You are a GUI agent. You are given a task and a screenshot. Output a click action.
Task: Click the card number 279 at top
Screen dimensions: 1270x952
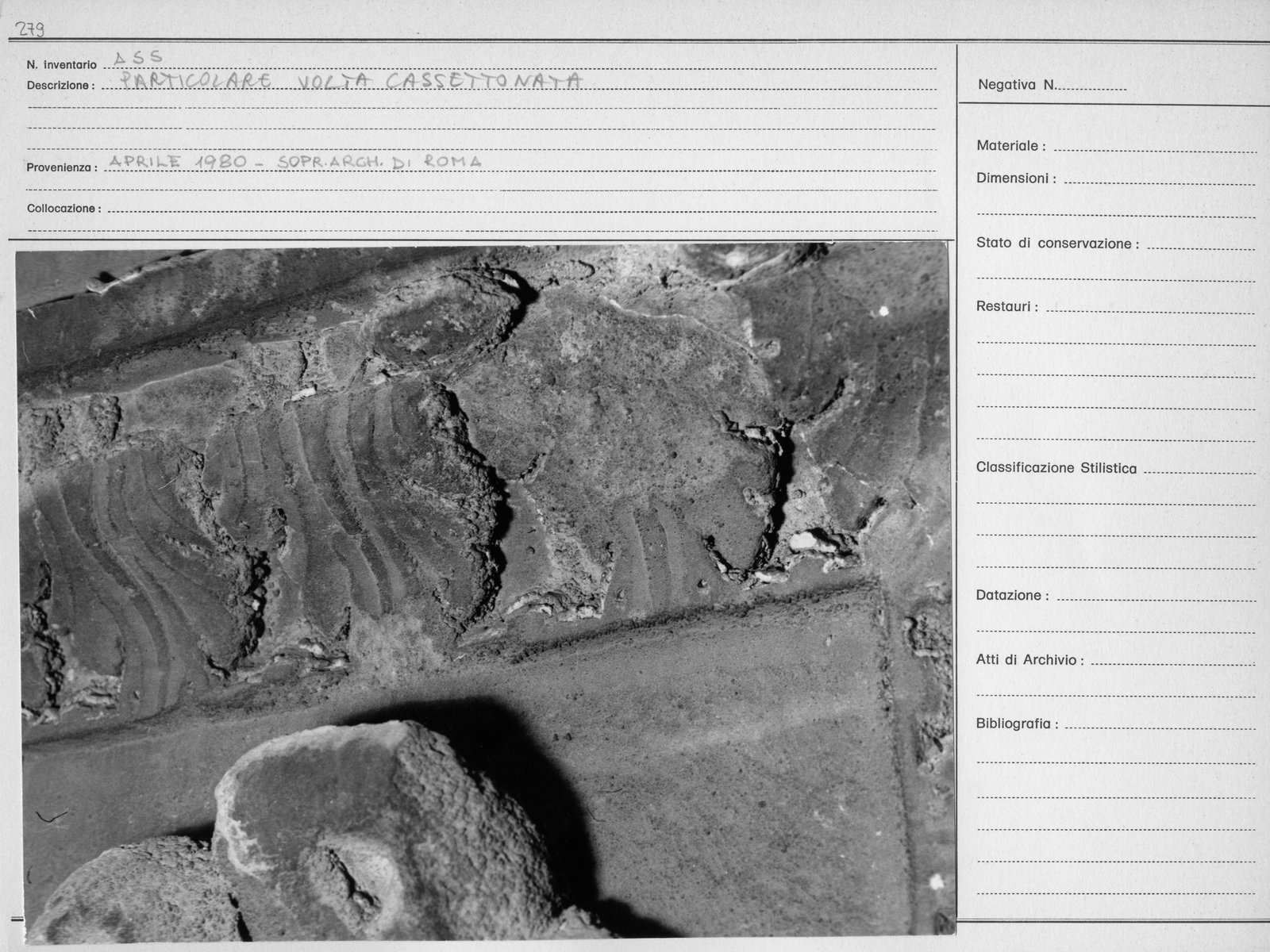27,29
